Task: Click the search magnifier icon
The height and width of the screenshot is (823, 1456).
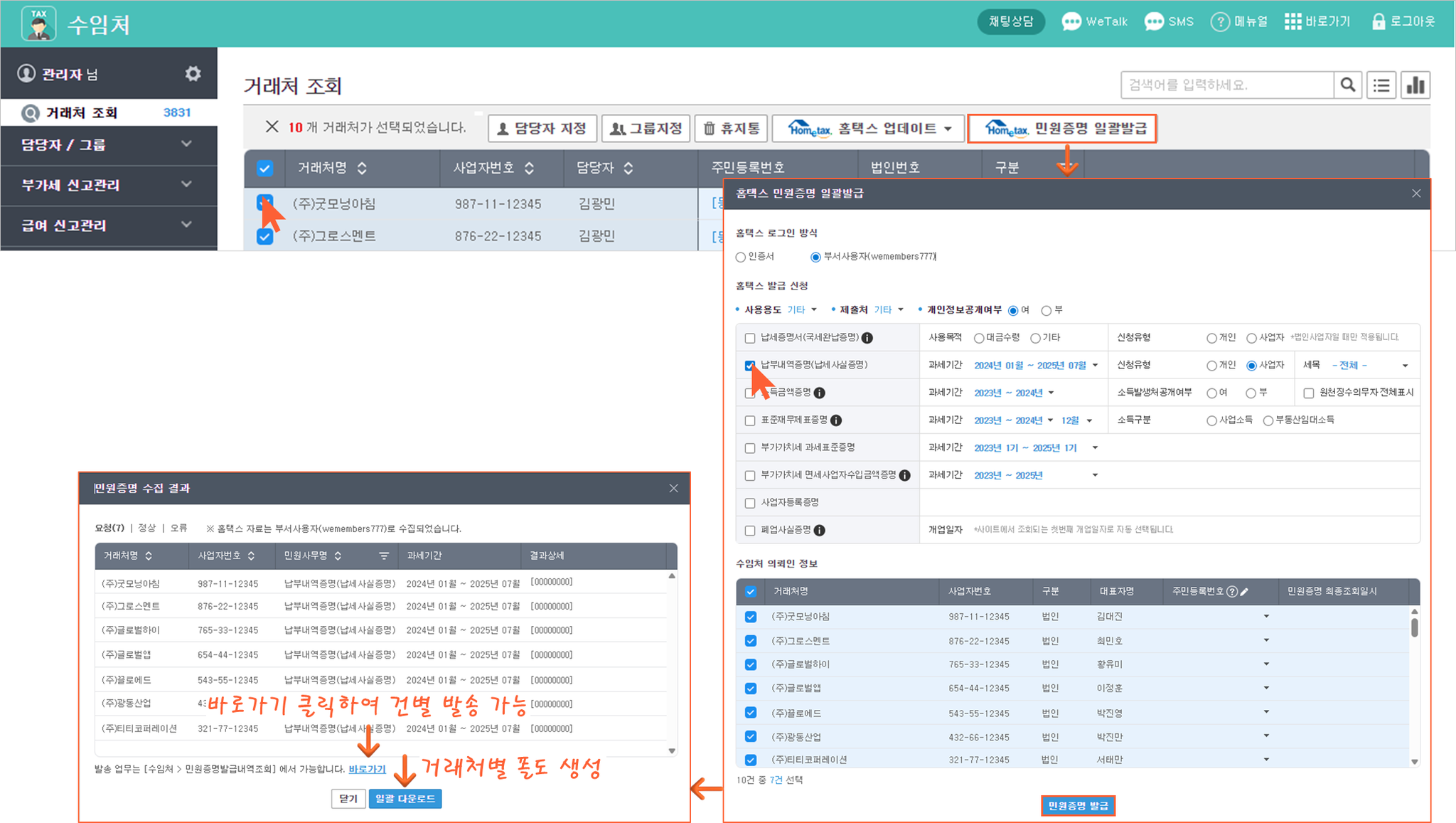Action: (x=1348, y=85)
